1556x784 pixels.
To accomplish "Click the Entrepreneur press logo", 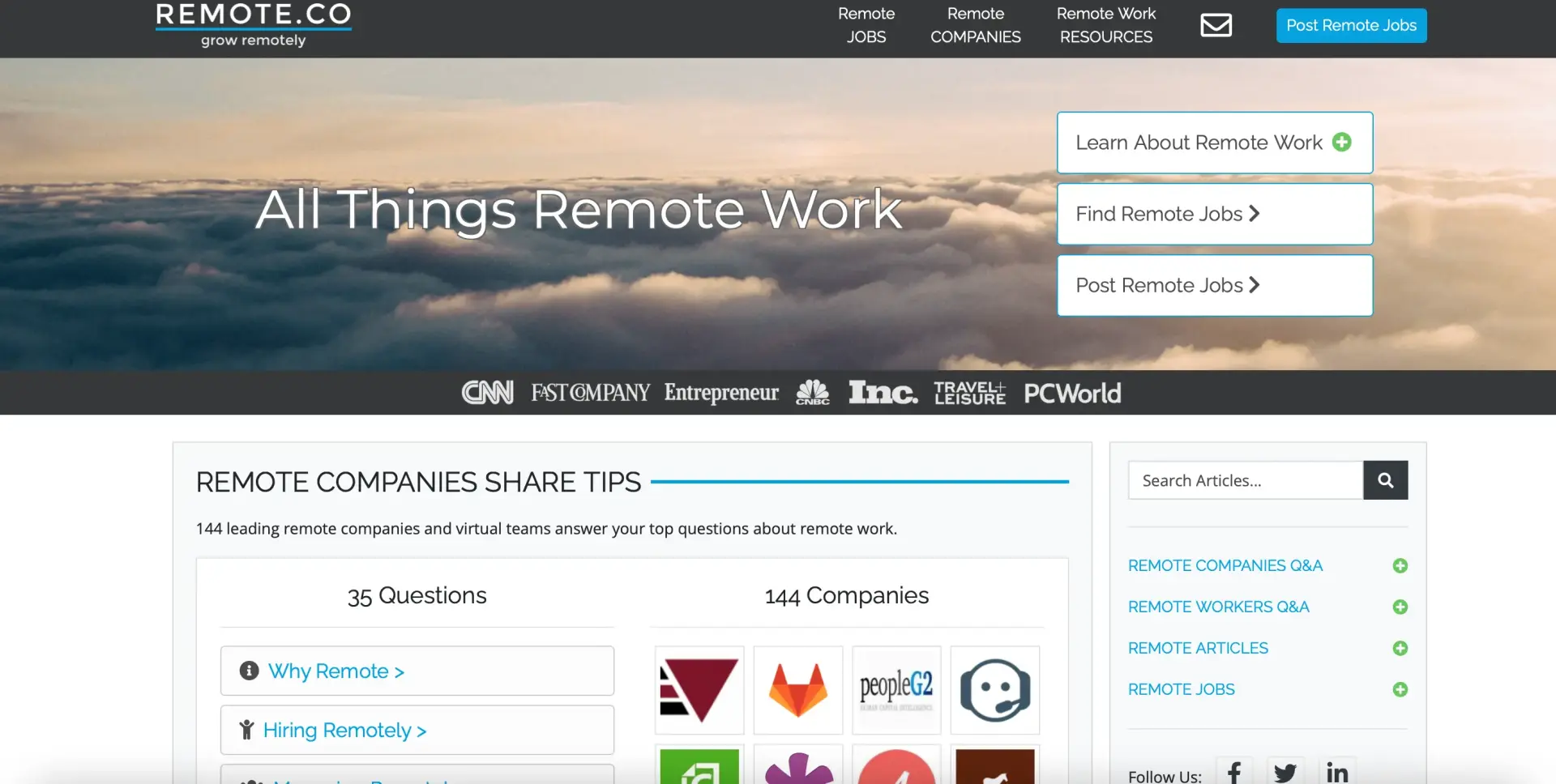I will click(721, 393).
